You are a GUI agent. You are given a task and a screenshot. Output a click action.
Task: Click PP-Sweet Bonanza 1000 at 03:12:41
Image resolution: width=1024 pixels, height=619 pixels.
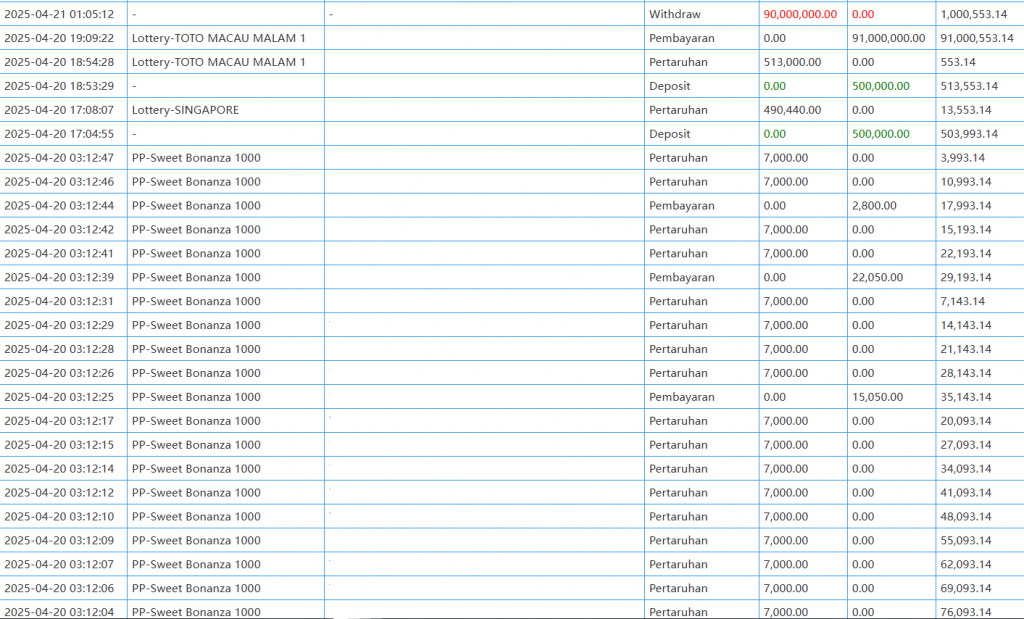pos(196,253)
